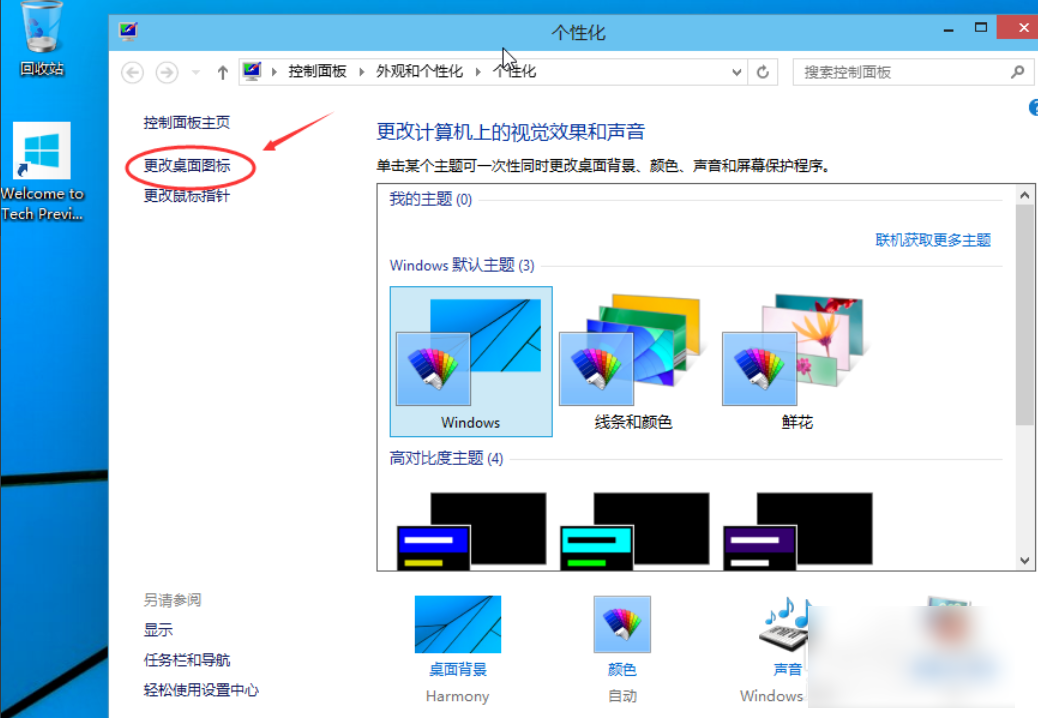Click the search control panel input field

pyautogui.click(x=900, y=72)
